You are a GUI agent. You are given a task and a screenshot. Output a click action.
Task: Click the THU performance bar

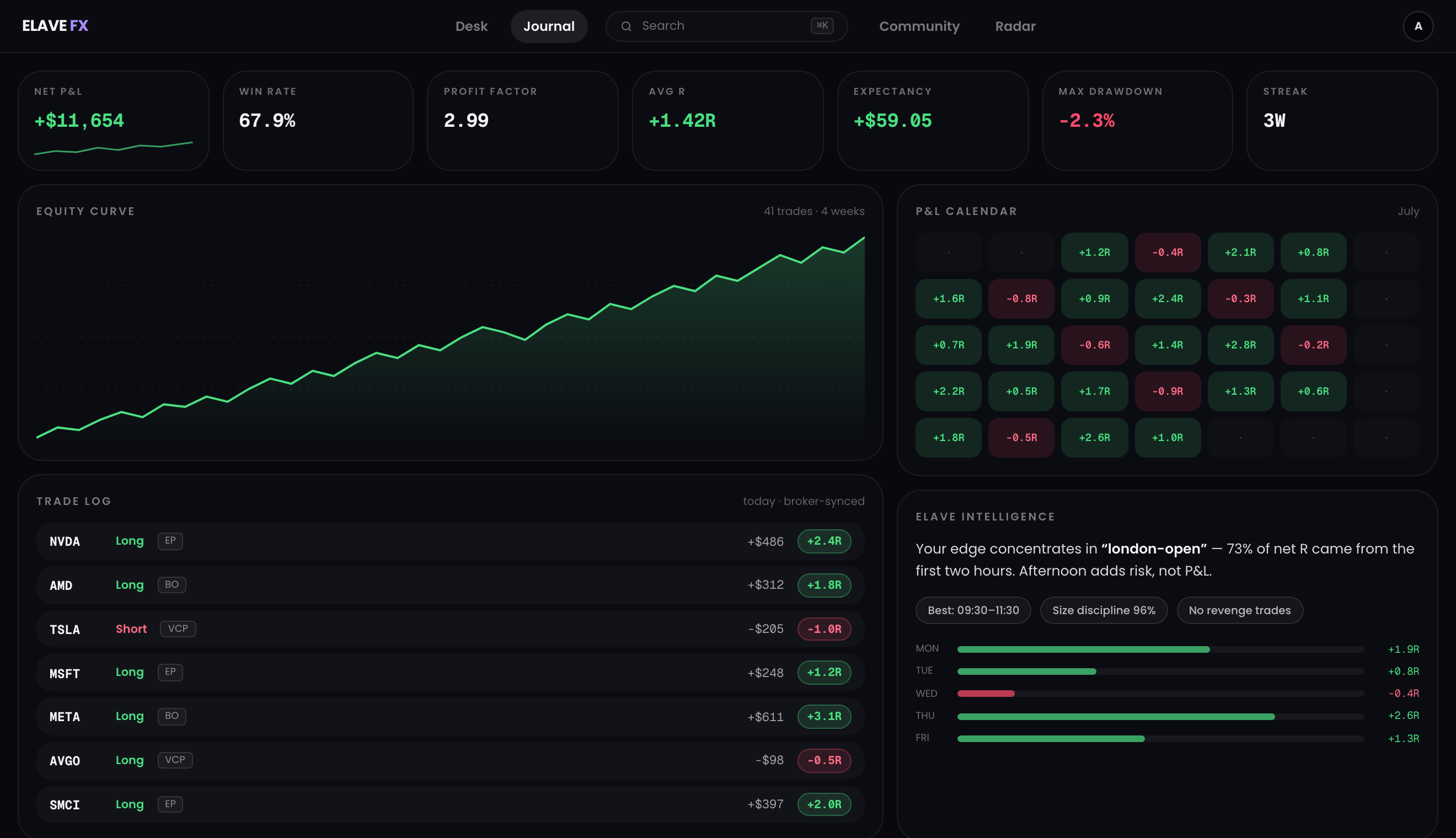[1116, 717]
